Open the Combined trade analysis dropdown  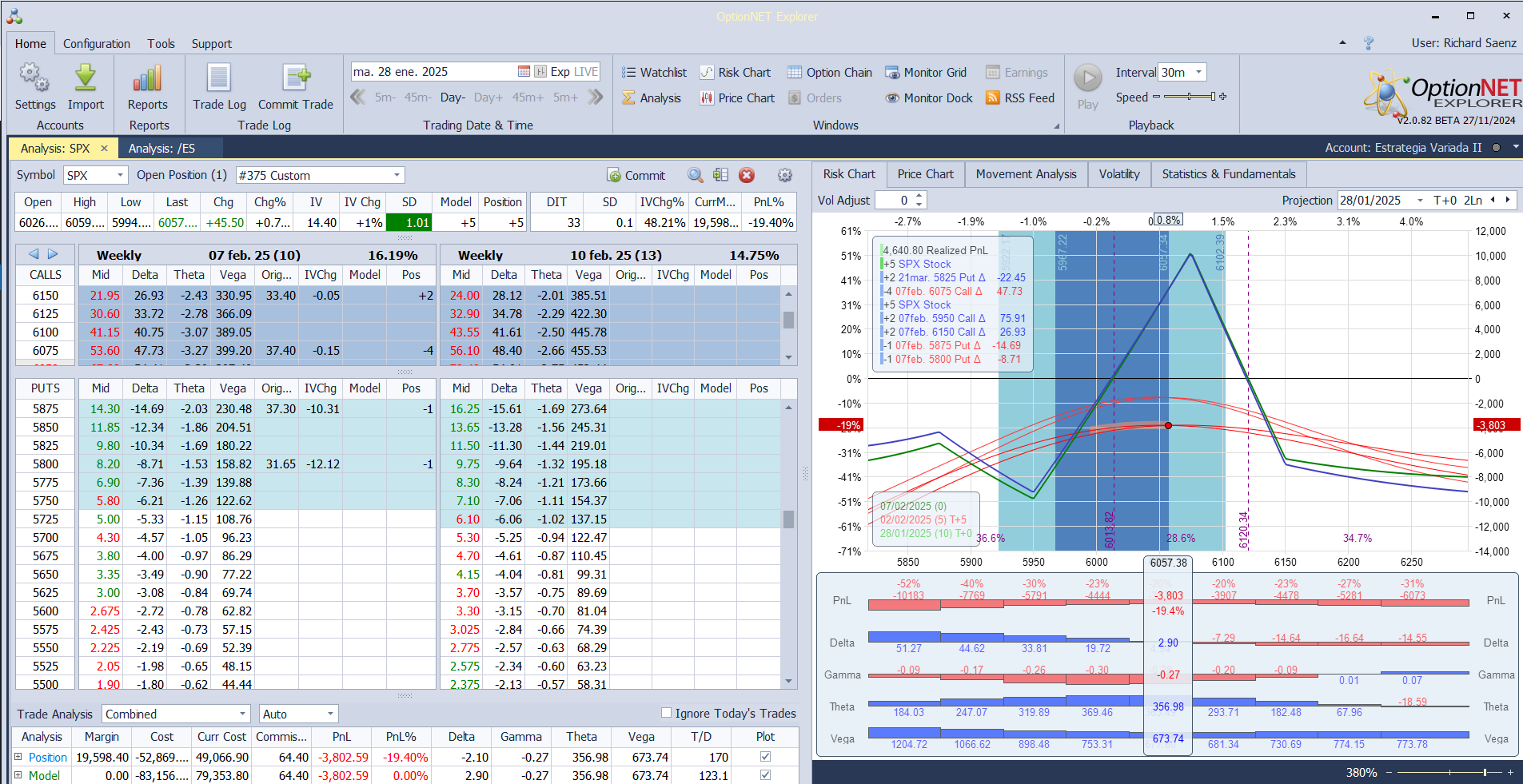[x=243, y=714]
